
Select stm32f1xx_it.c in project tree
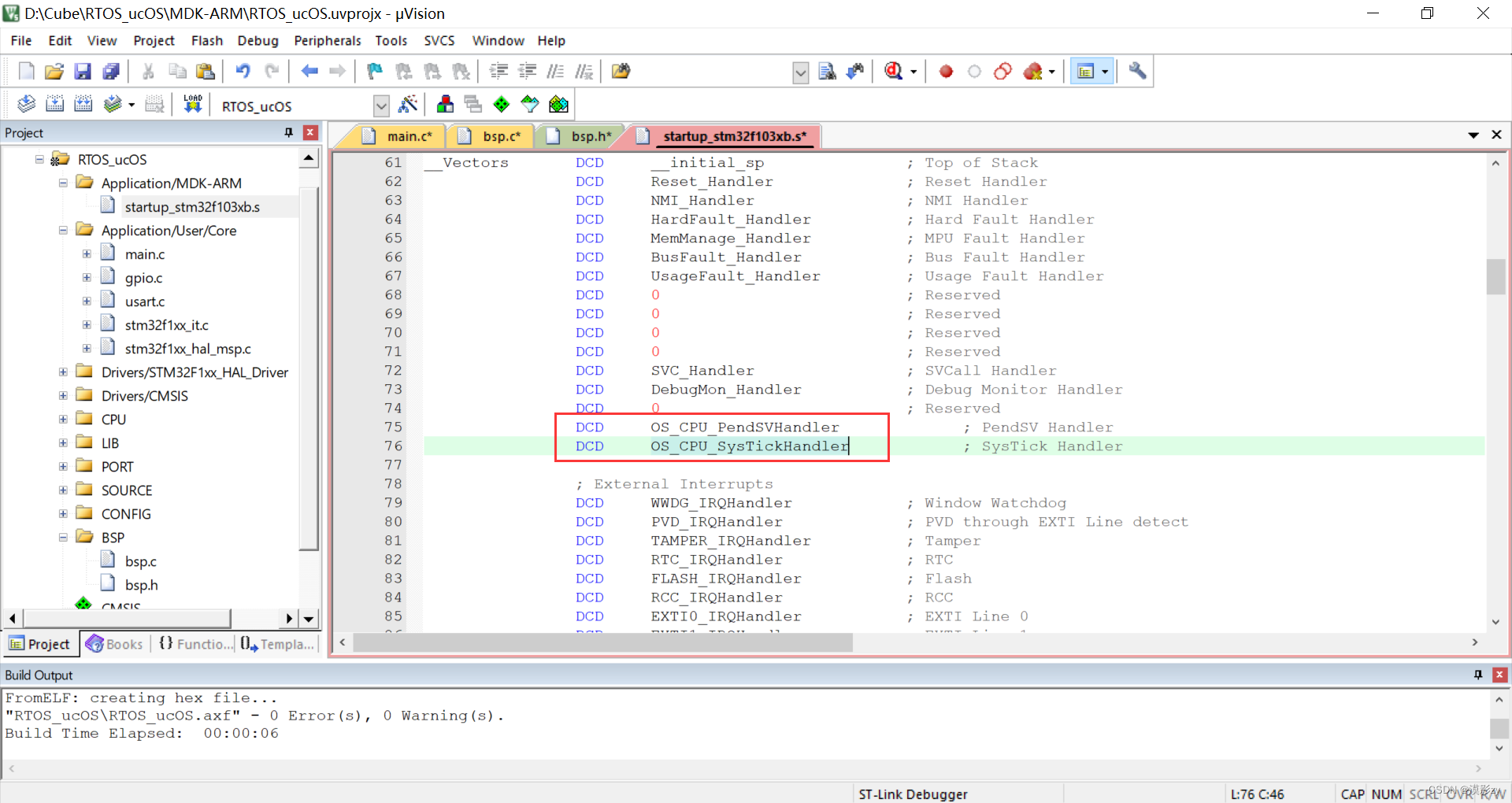166,325
